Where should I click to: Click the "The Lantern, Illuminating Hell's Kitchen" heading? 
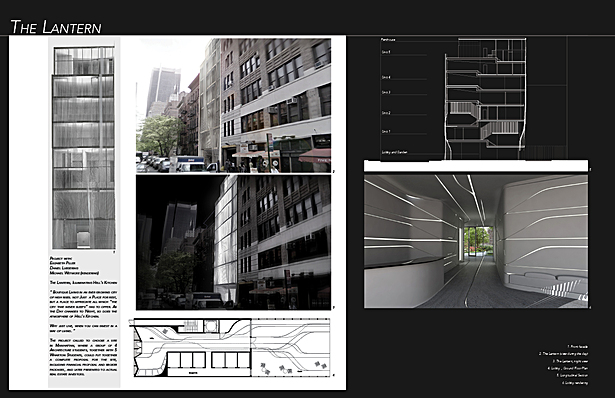pyautogui.click(x=83, y=282)
